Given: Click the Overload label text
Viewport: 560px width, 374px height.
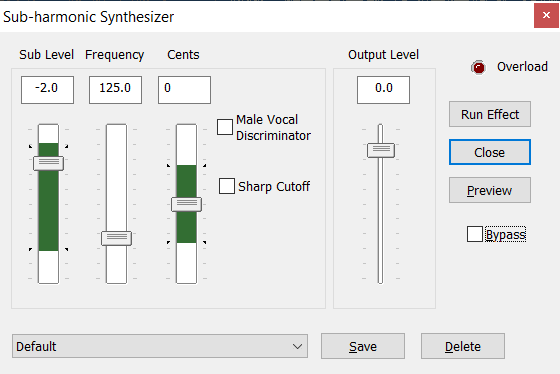Looking at the screenshot, I should pos(522,67).
